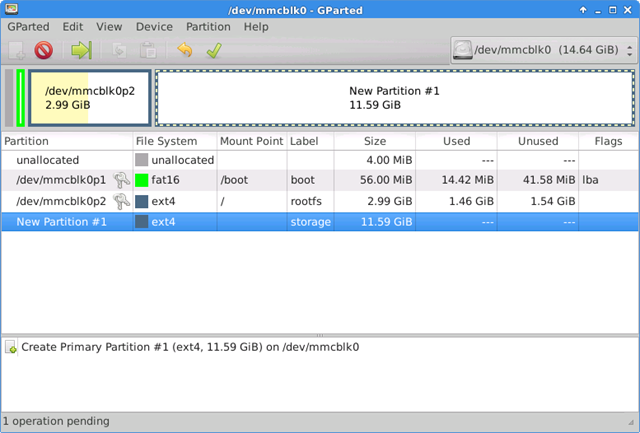Click the Used column header
640x433 pixels.
click(456, 141)
